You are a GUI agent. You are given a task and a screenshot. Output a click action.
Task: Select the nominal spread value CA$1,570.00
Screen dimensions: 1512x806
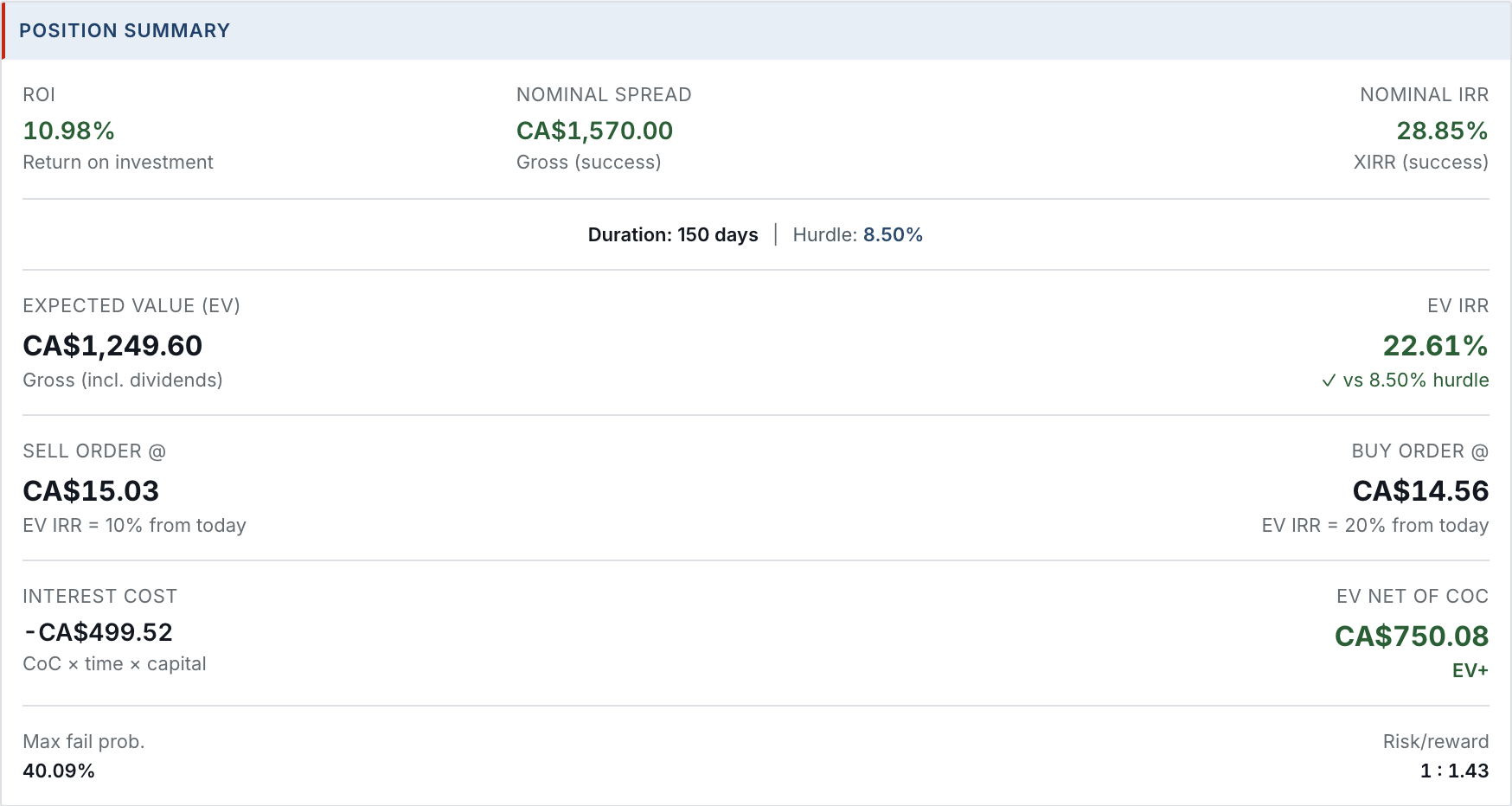click(x=595, y=131)
